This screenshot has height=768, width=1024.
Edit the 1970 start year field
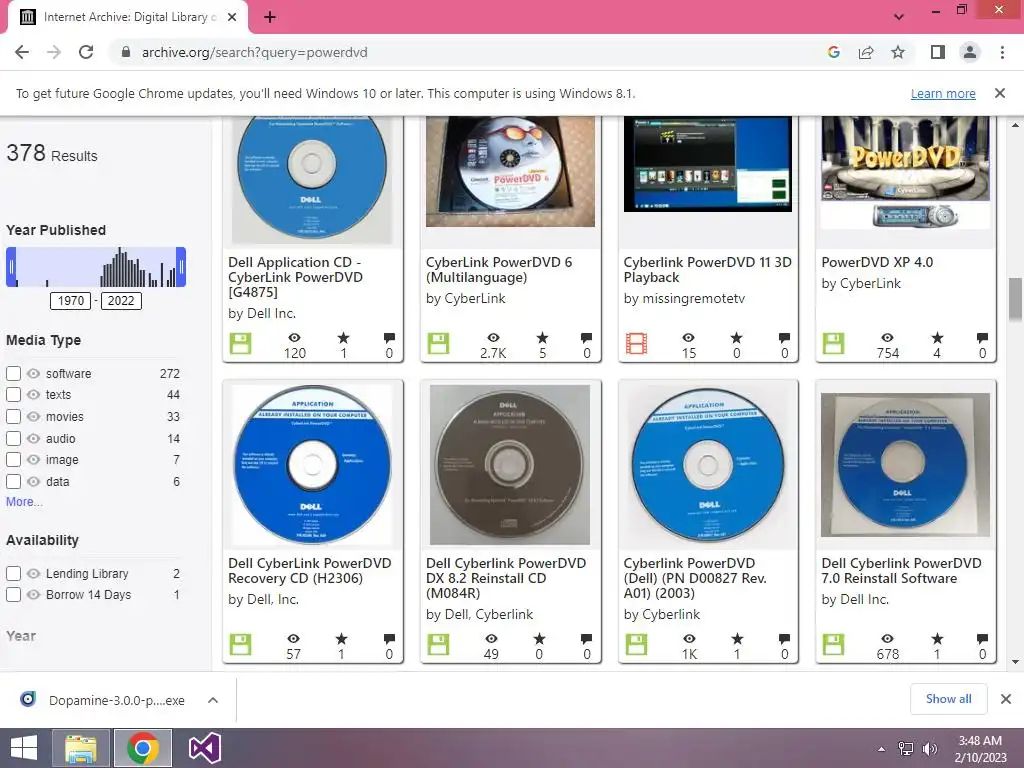[71, 300]
